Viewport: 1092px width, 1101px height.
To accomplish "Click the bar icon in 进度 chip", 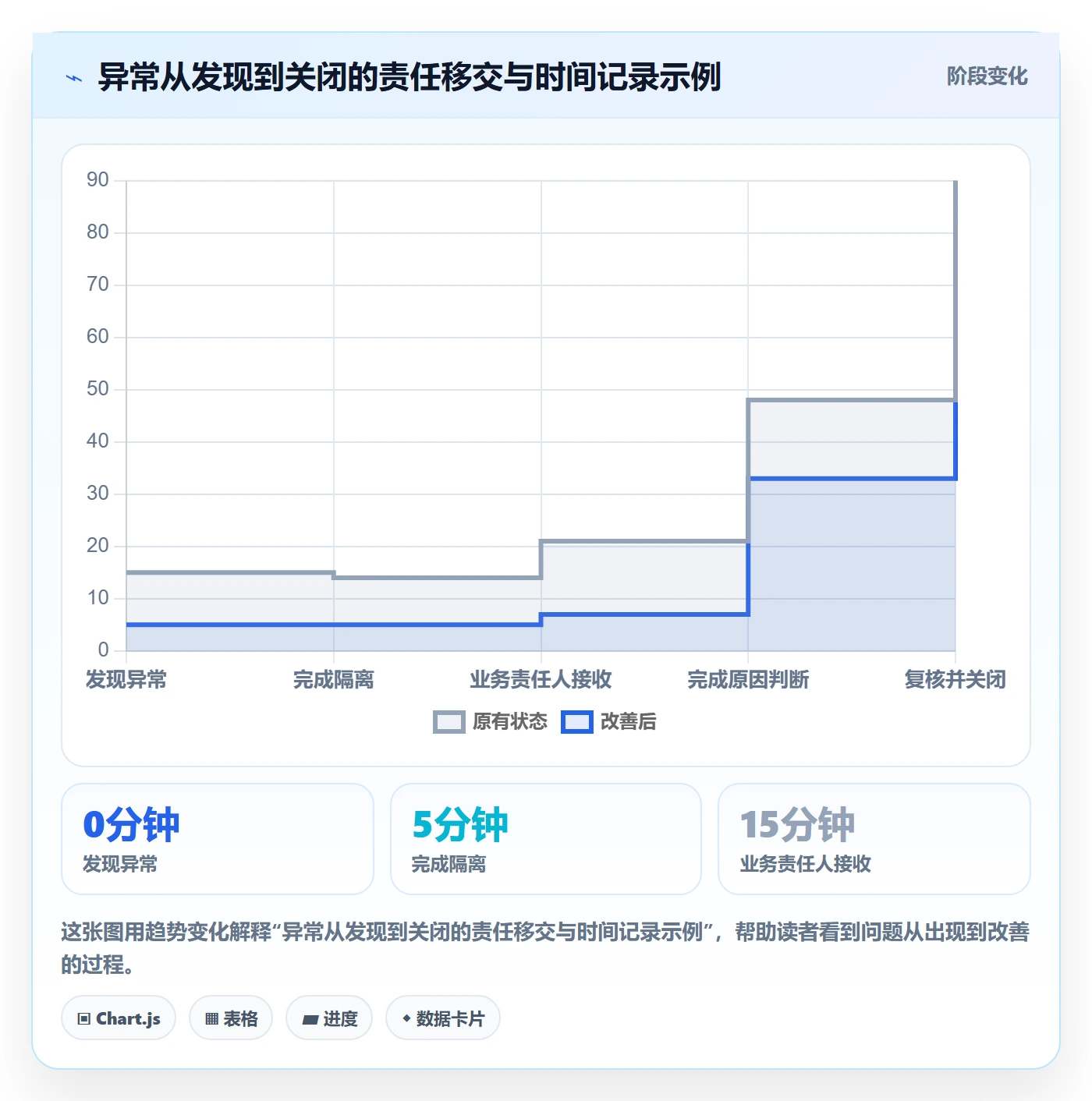I will click(x=310, y=1019).
